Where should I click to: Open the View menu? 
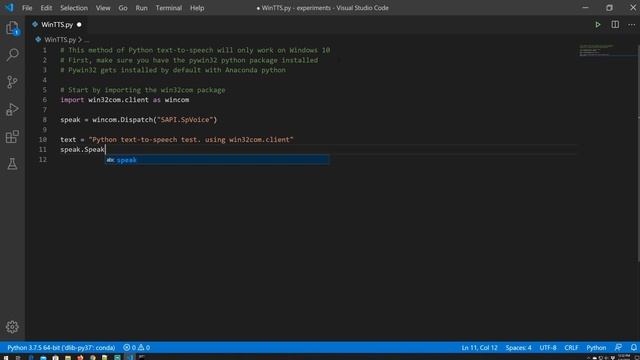click(x=103, y=8)
